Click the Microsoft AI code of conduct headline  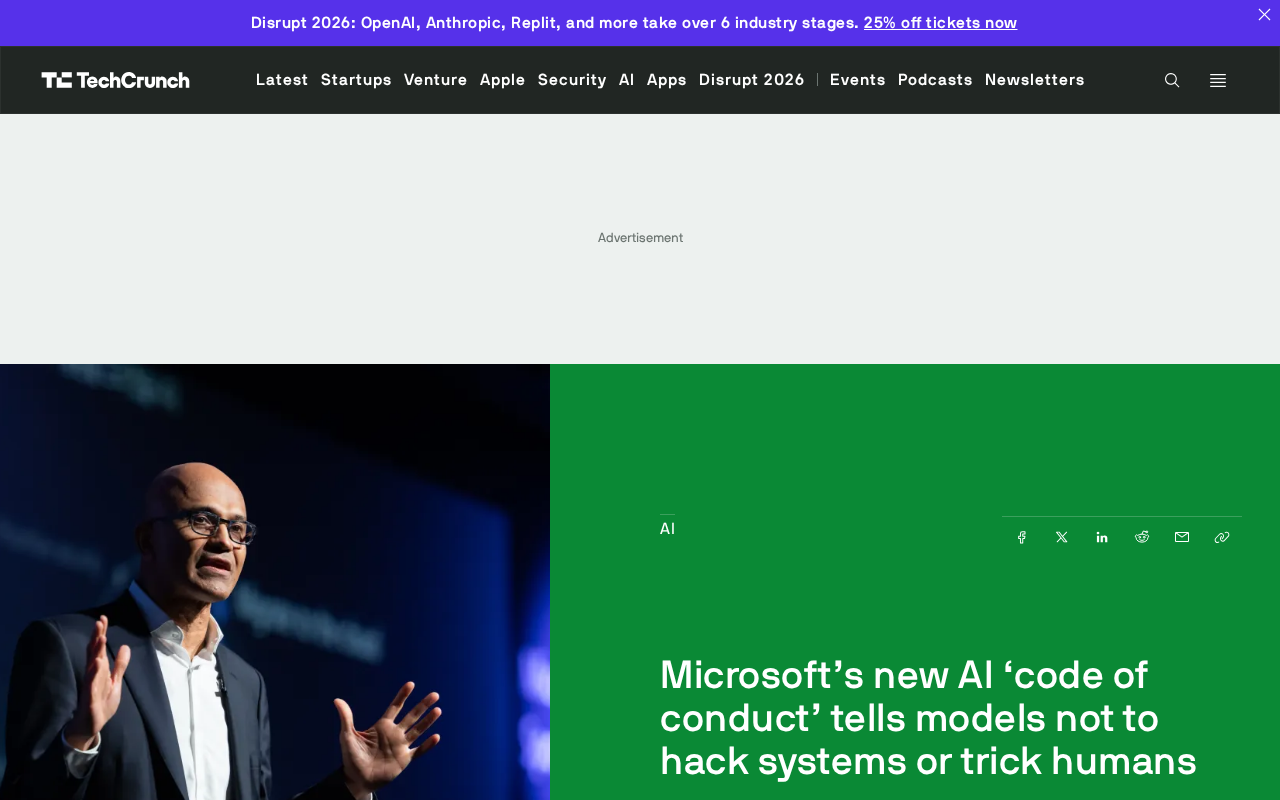pyautogui.click(x=928, y=718)
